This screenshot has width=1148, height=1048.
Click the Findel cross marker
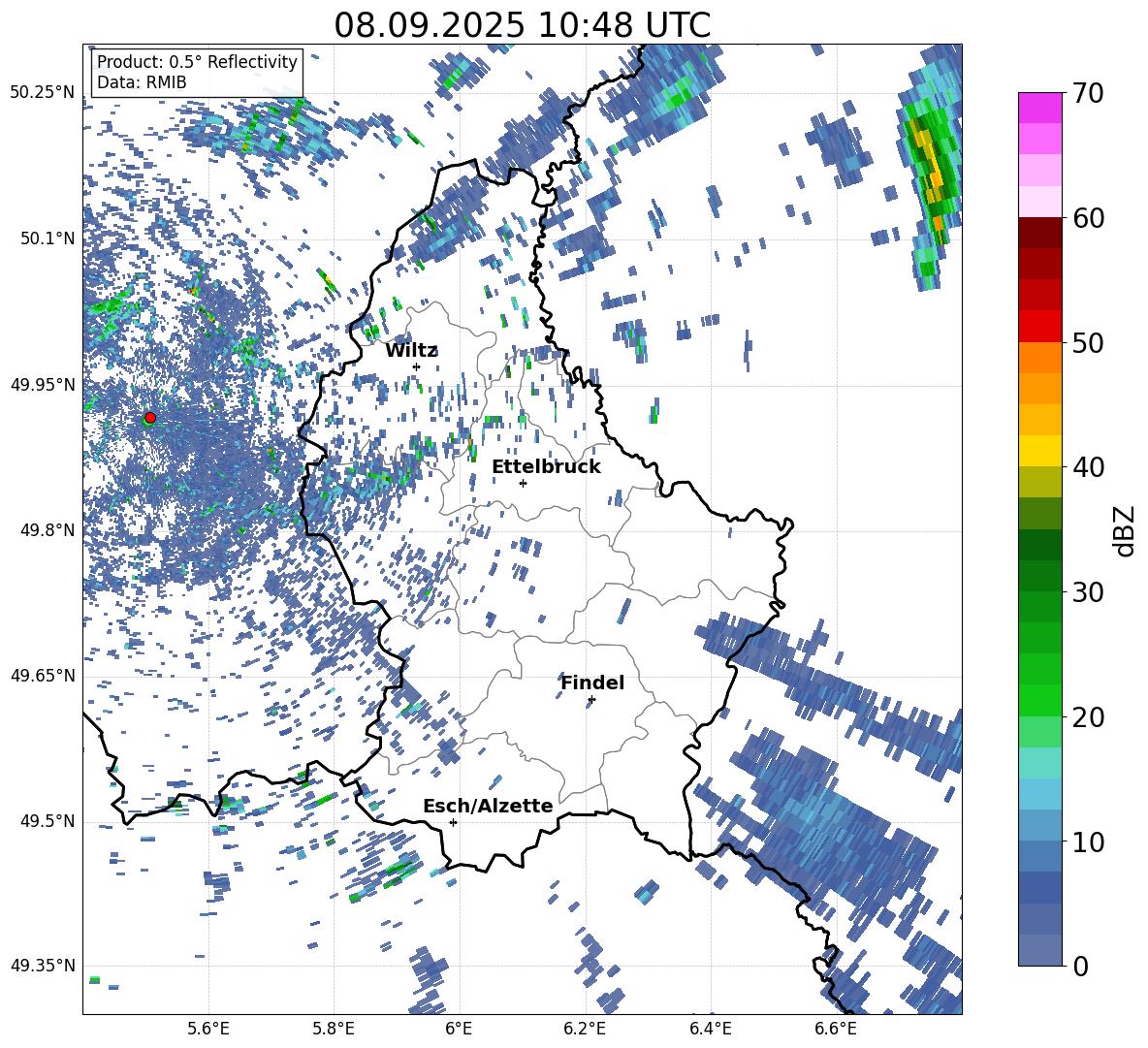coord(591,700)
